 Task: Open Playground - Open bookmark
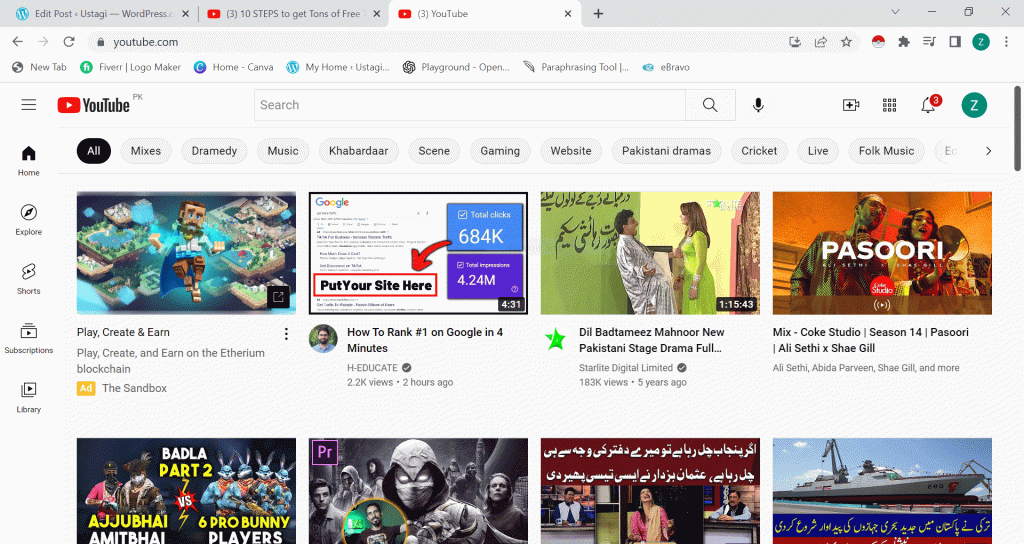point(456,67)
